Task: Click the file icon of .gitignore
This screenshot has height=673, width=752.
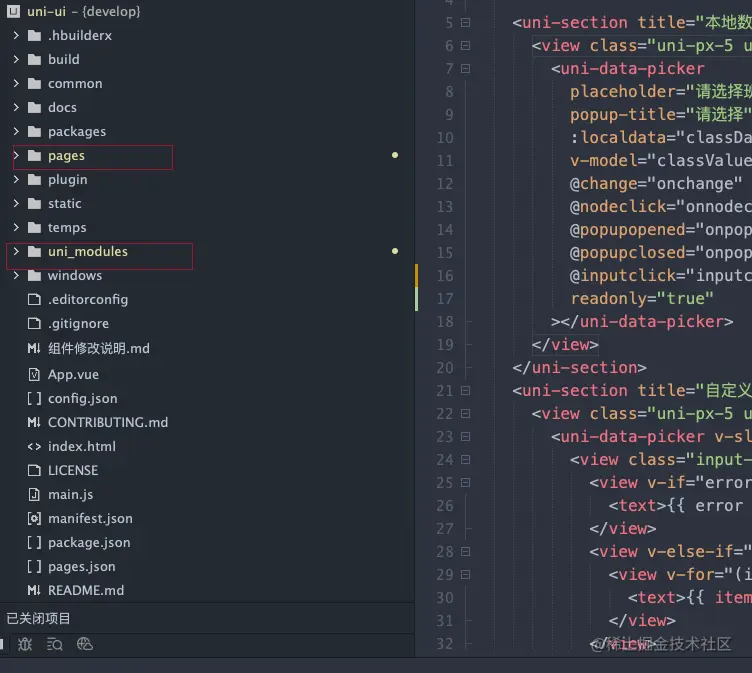Action: click(x=34, y=323)
